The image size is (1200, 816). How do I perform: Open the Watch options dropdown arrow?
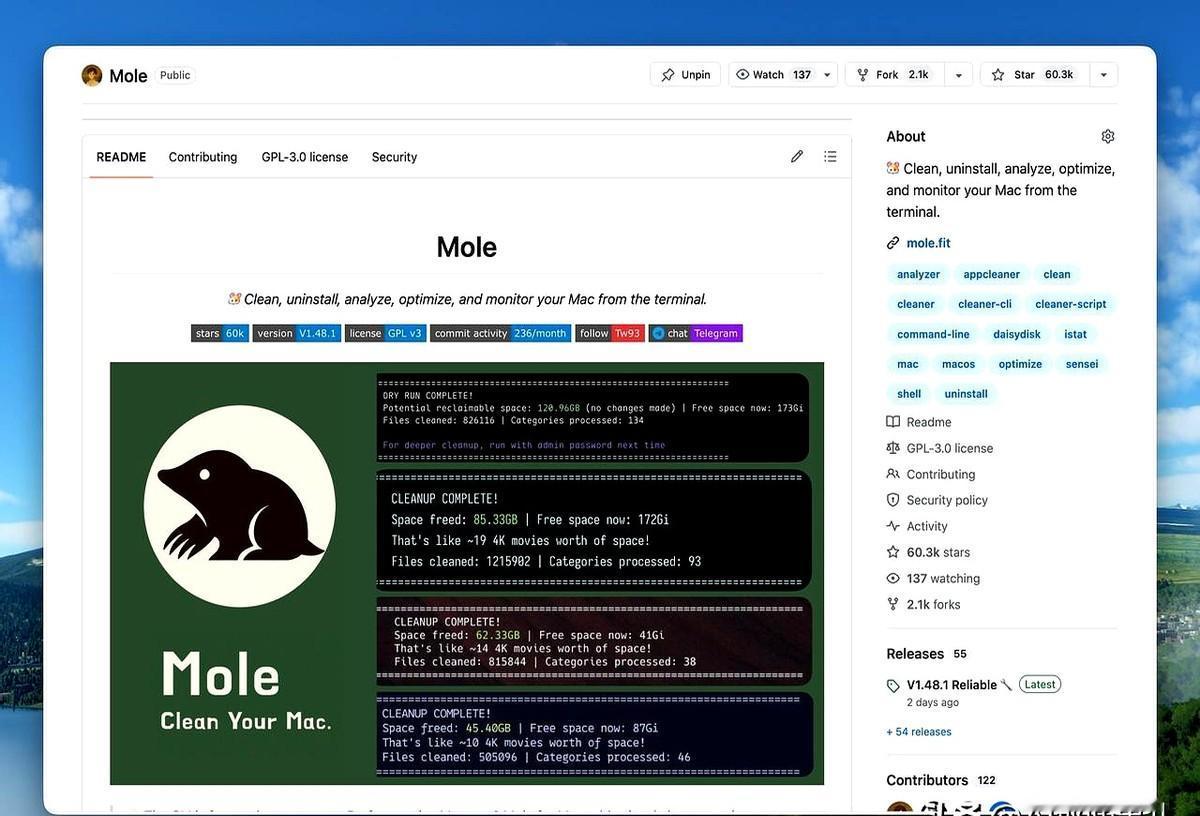coord(827,75)
